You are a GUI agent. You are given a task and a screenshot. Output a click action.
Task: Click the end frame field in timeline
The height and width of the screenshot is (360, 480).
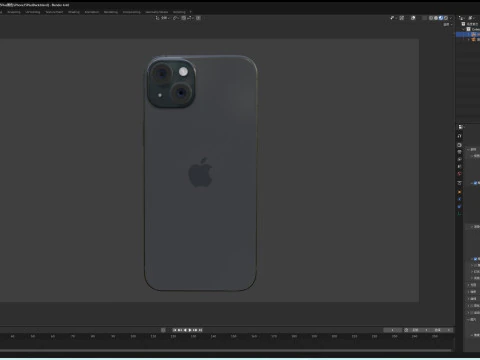pyautogui.click(x=440, y=330)
